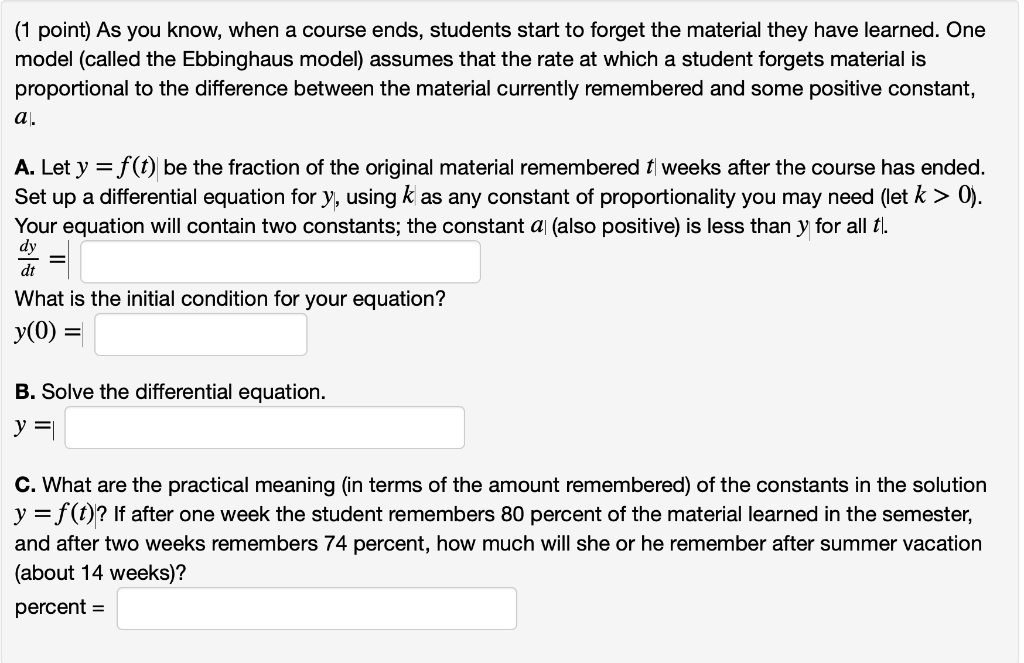Click the bold 'C.' part label
Viewport: 1024px width, 663px height.
pyautogui.click(x=25, y=485)
